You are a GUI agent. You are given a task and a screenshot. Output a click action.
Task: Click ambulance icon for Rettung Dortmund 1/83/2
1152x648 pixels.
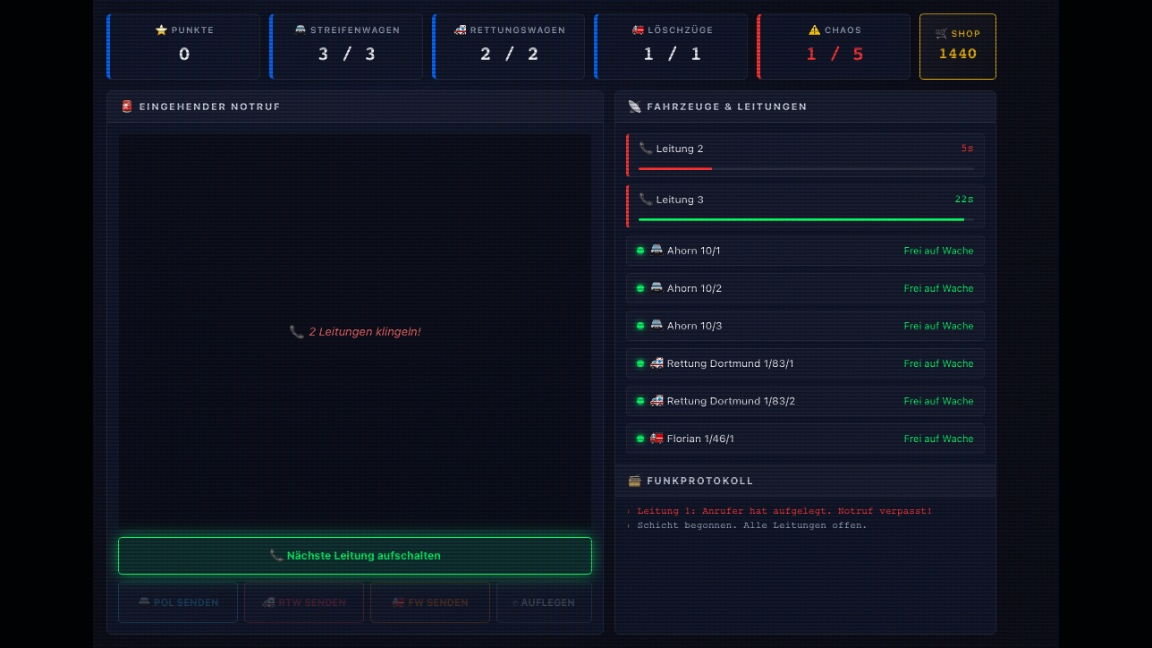657,400
